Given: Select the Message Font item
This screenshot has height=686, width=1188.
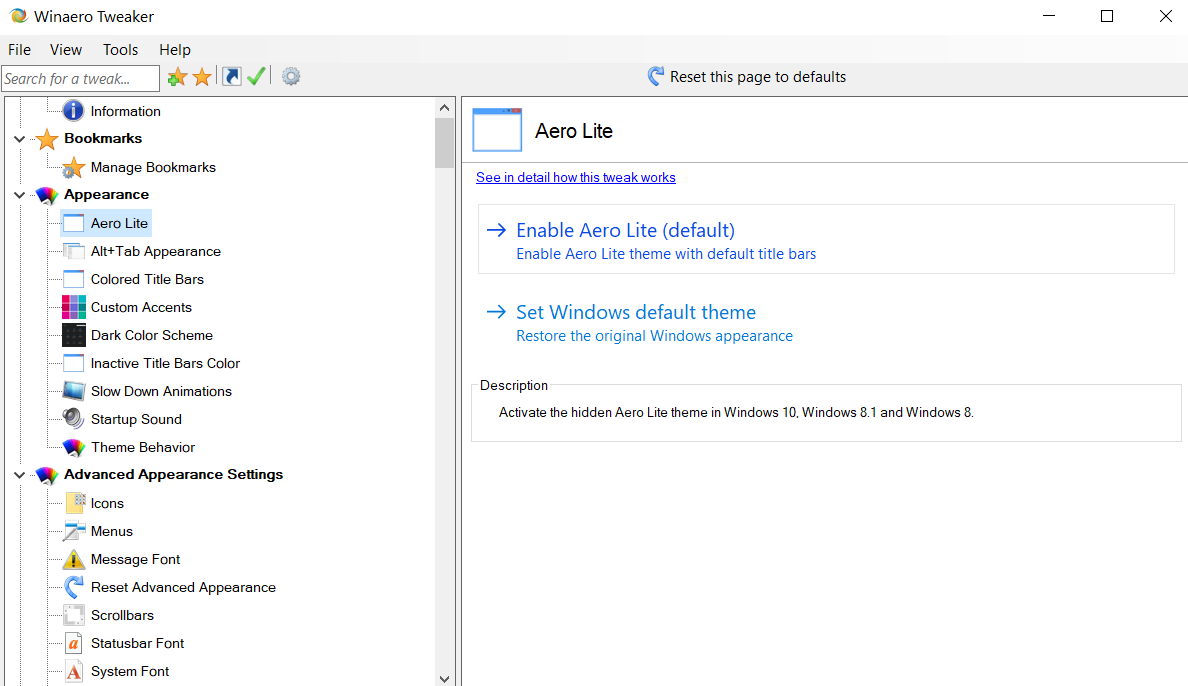Looking at the screenshot, I should tap(135, 559).
